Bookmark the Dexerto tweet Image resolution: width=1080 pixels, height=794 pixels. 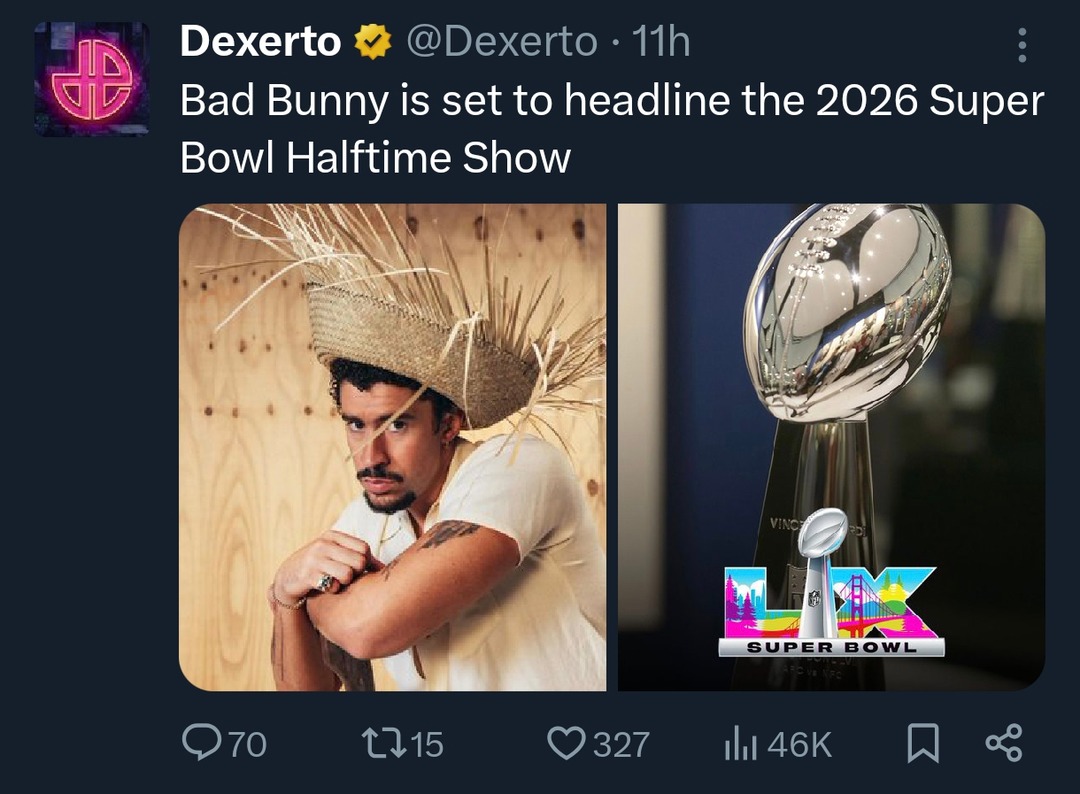922,742
